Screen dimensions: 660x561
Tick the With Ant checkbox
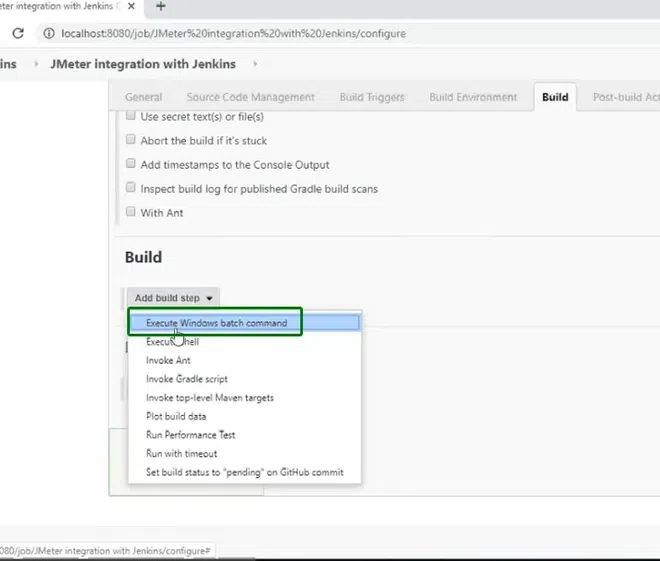click(x=130, y=211)
